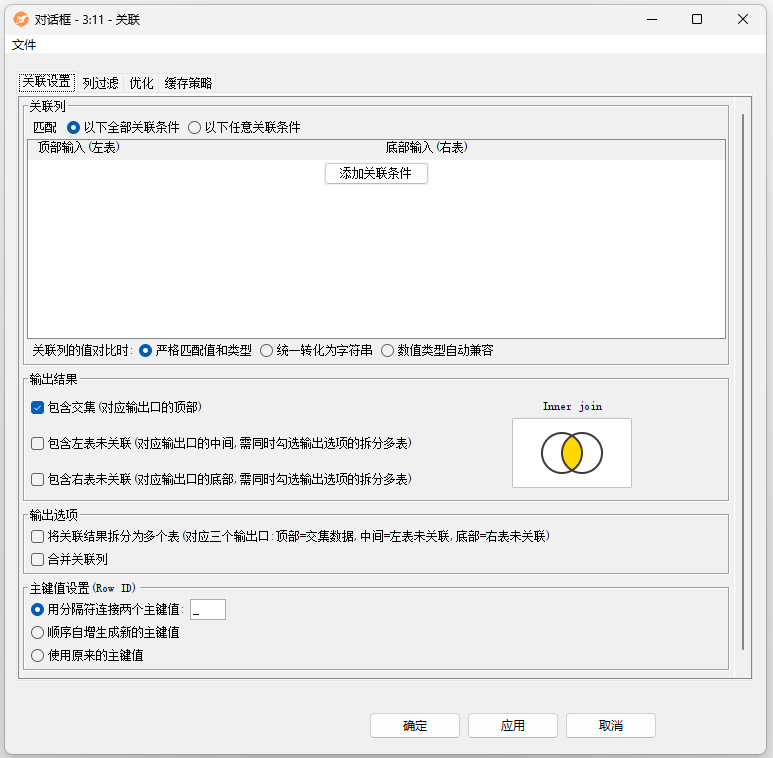Click the orange app icon in title bar
The width and height of the screenshot is (773, 758).
21,19
